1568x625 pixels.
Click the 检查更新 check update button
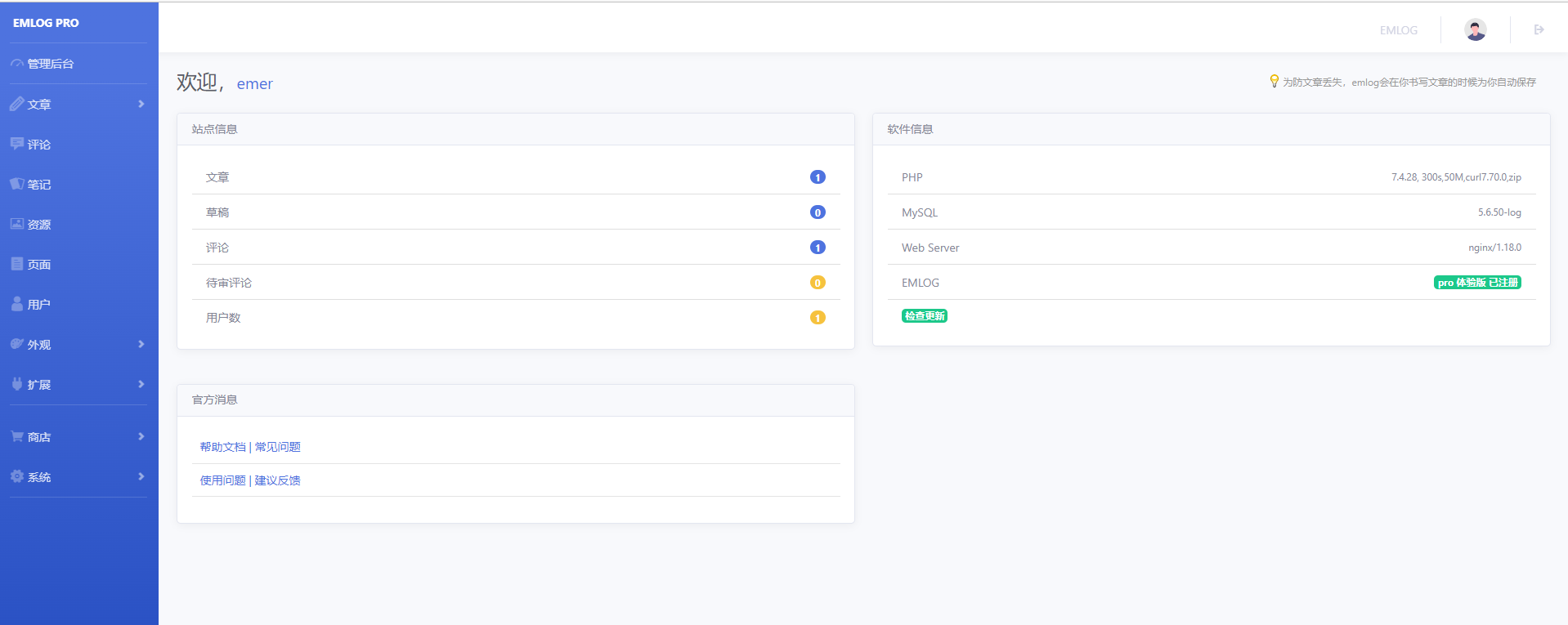(924, 316)
